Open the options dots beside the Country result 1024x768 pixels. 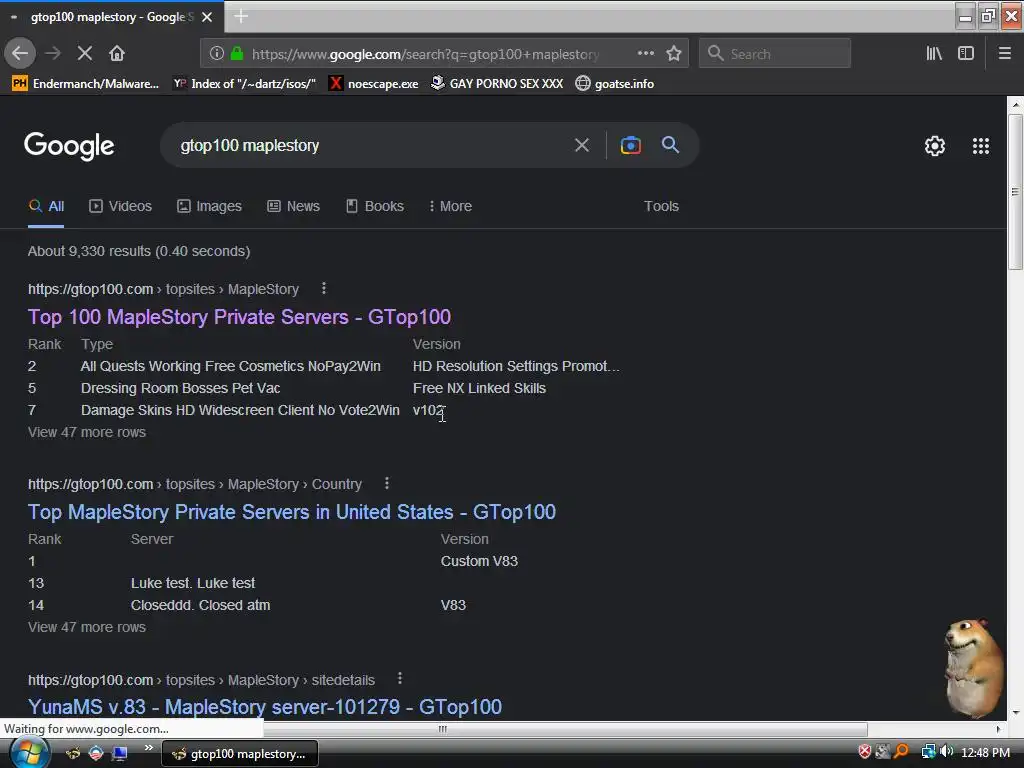[387, 483]
